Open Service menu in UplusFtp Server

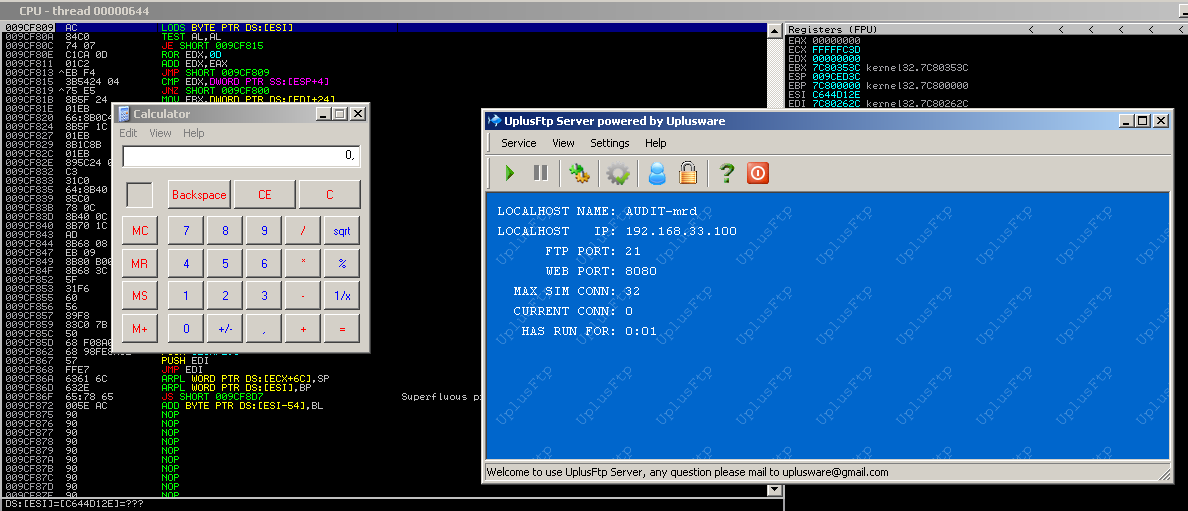[518, 143]
